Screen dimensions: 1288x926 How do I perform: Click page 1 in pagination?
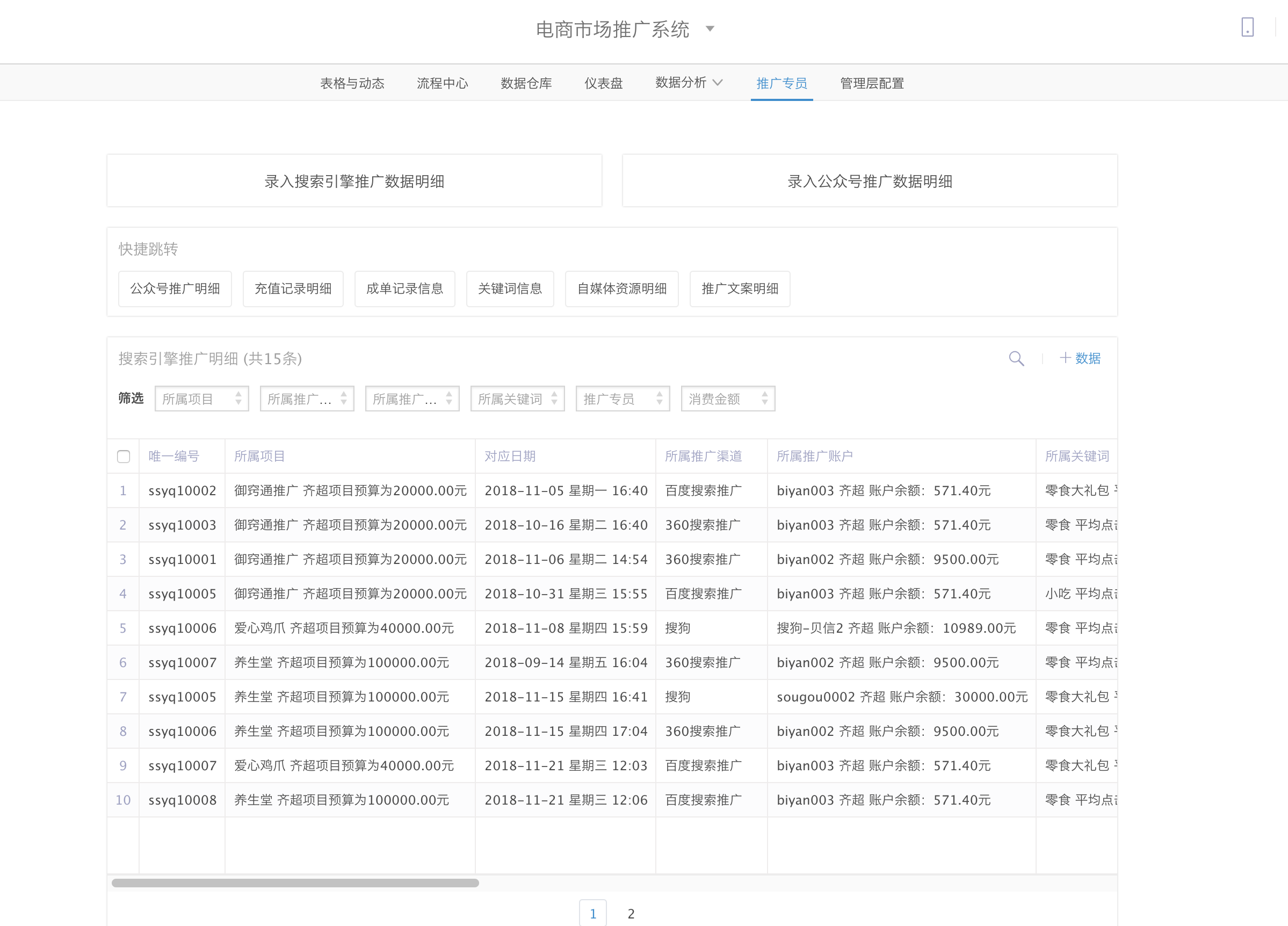click(593, 914)
